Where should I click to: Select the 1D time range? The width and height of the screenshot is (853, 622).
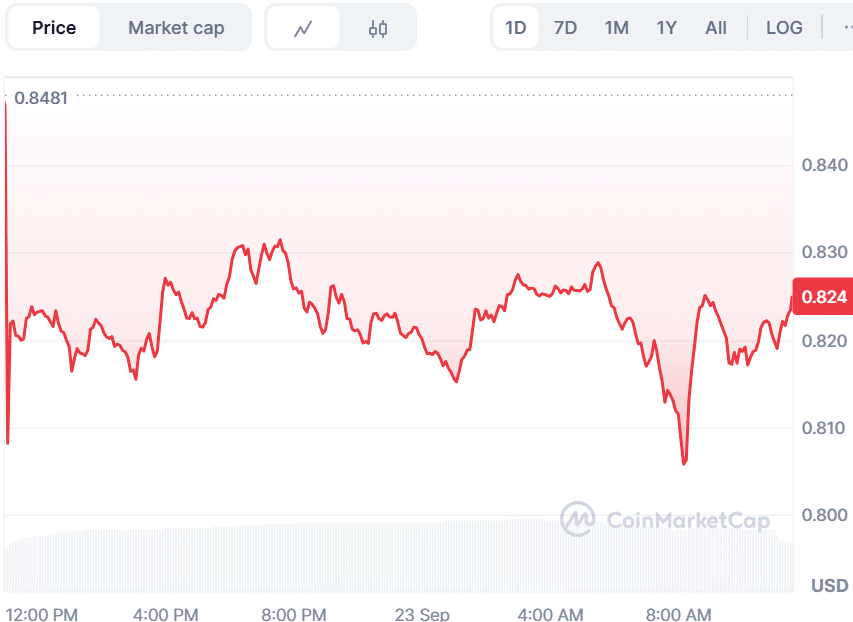pyautogui.click(x=516, y=28)
